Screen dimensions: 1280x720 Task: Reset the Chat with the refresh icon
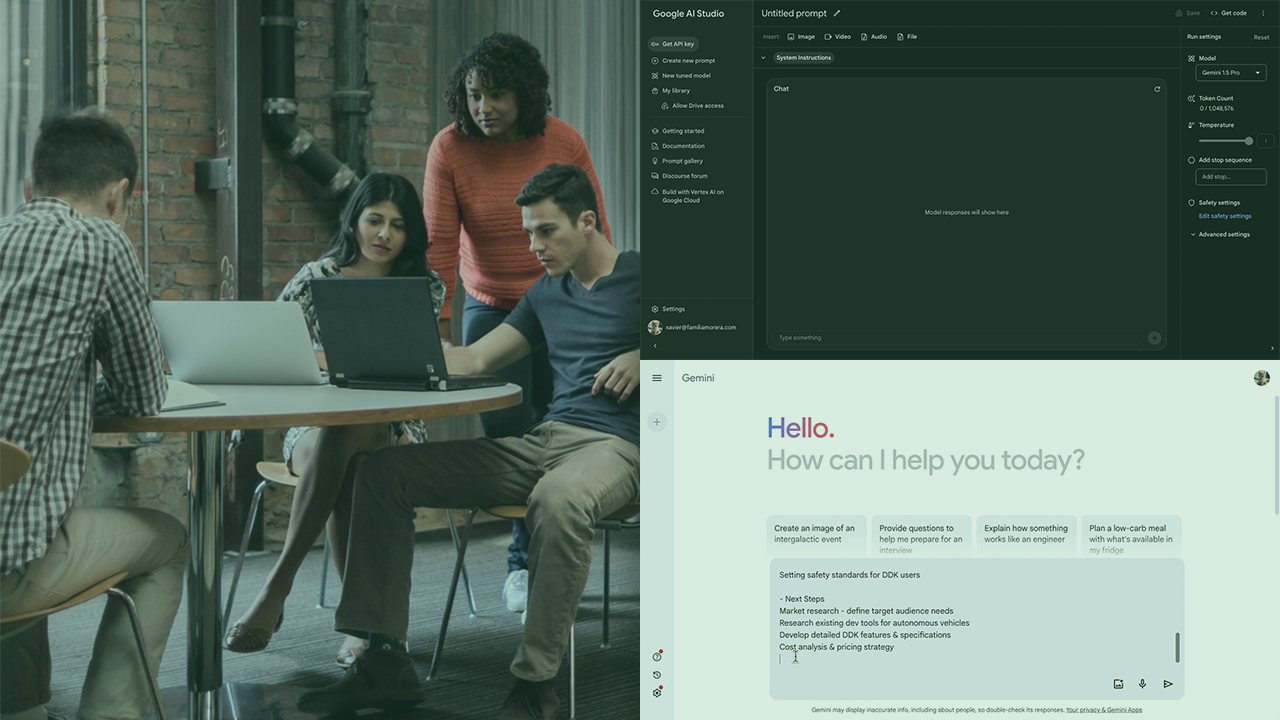point(1157,89)
